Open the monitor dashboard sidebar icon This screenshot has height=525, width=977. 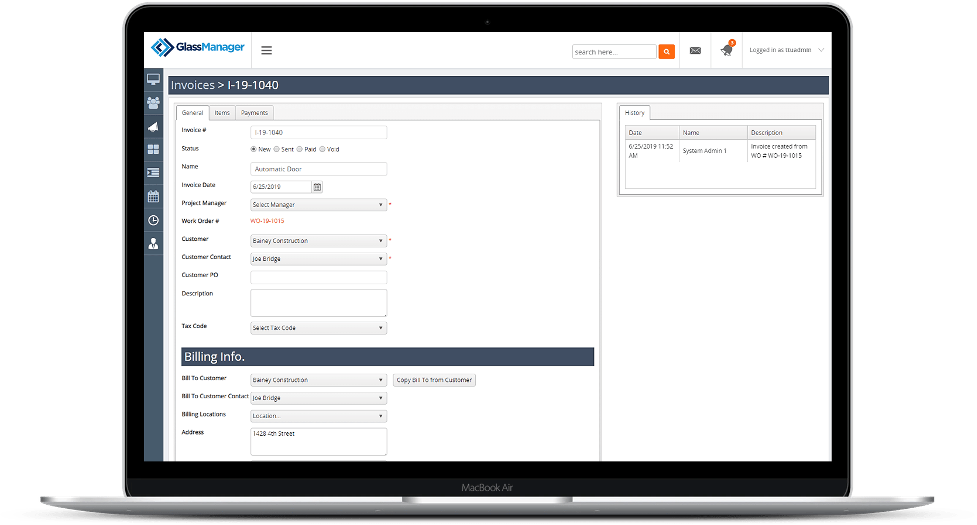pyautogui.click(x=153, y=79)
